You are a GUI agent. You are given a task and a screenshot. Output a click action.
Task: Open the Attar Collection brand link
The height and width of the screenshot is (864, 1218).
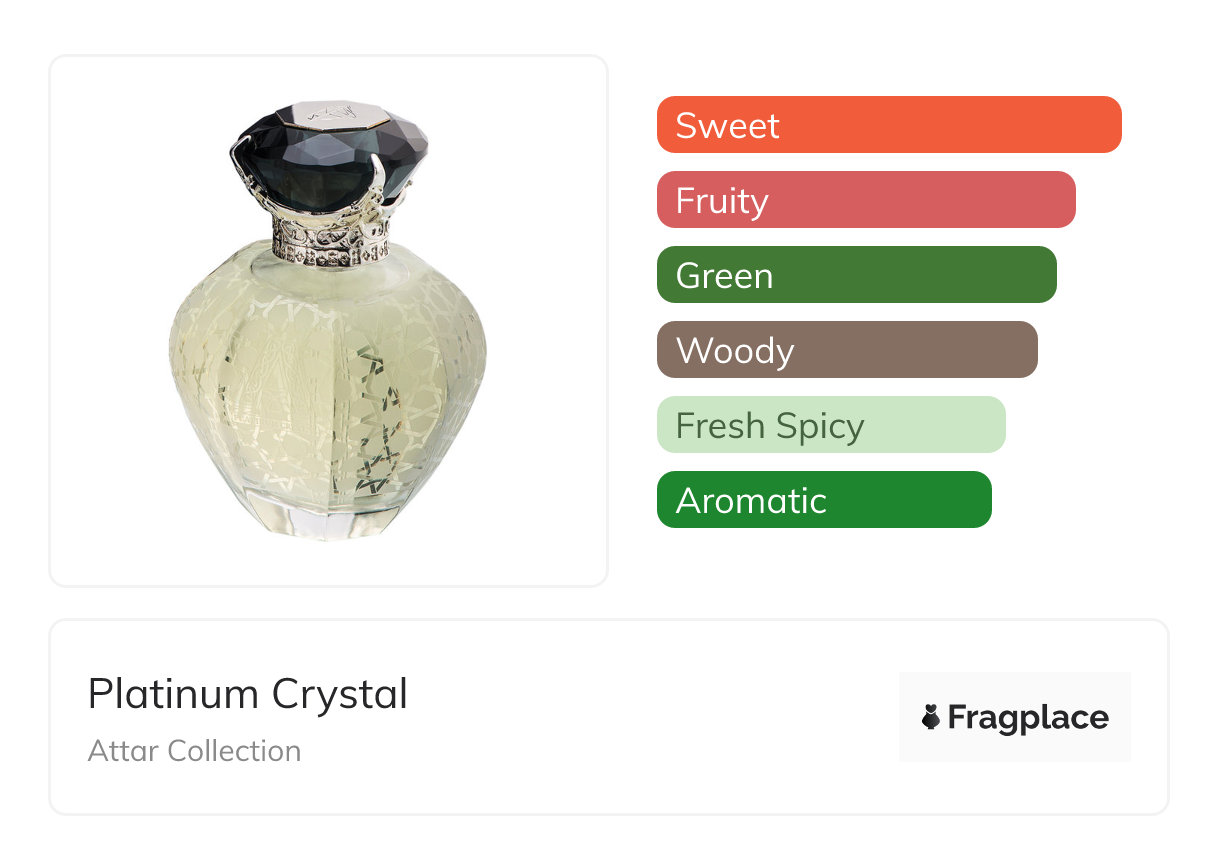pos(194,751)
